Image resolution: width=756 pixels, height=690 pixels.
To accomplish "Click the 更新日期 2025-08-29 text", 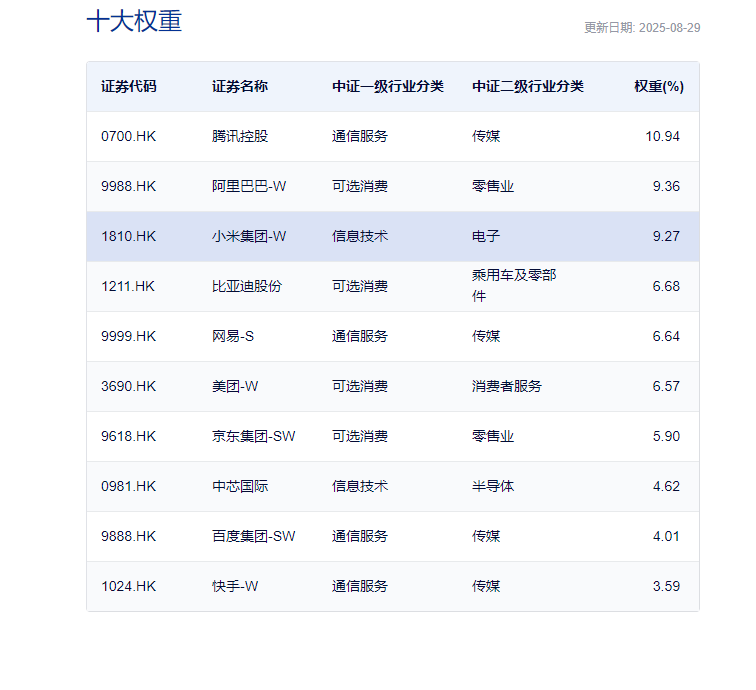I will (642, 28).
